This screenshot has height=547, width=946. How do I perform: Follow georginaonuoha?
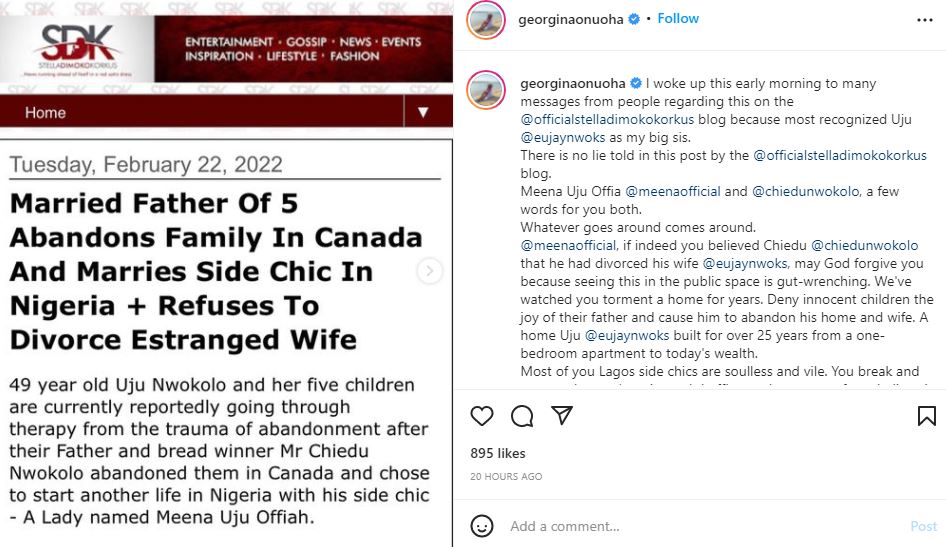[679, 19]
